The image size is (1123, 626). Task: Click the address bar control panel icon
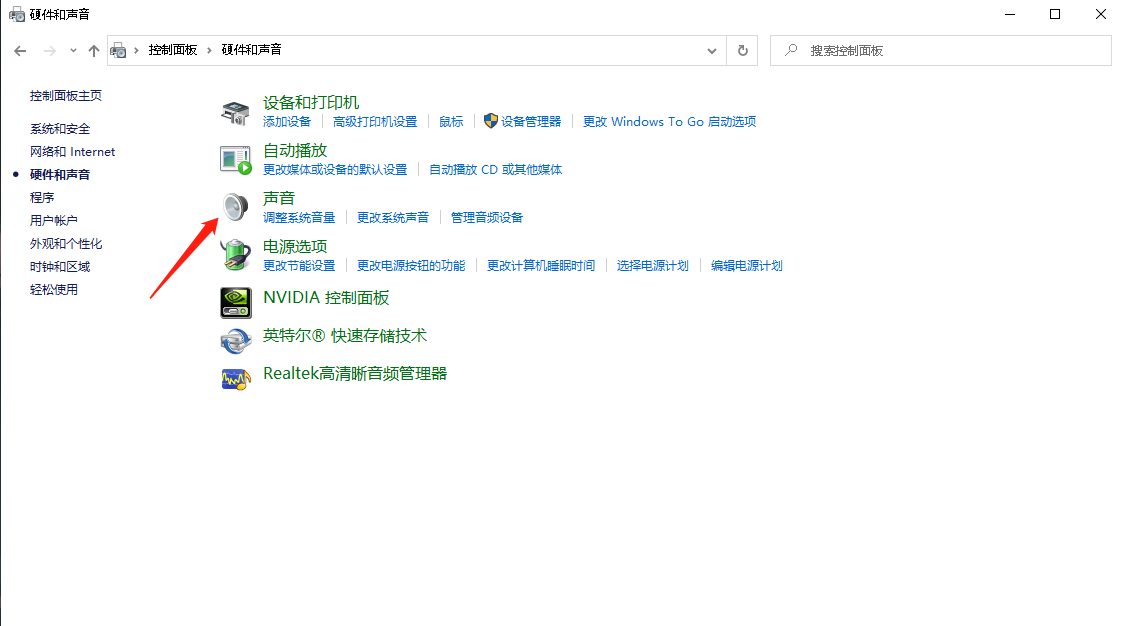click(x=118, y=51)
